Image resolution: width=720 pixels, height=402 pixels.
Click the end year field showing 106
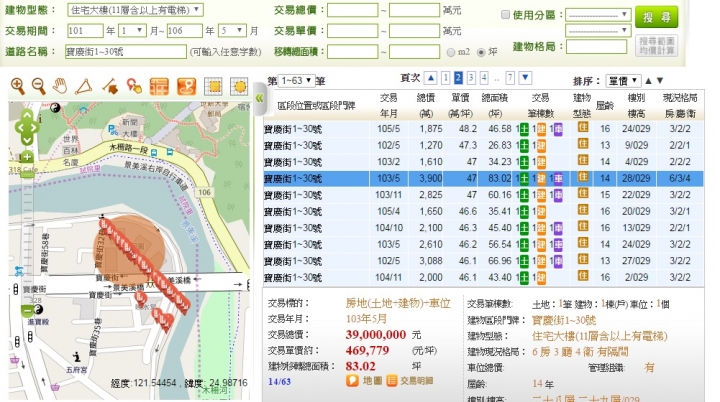click(184, 31)
